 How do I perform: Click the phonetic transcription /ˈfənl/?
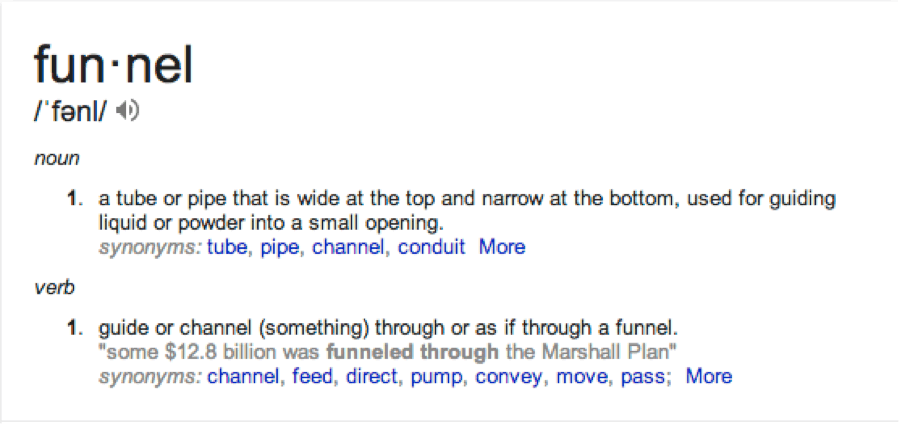click(x=70, y=112)
